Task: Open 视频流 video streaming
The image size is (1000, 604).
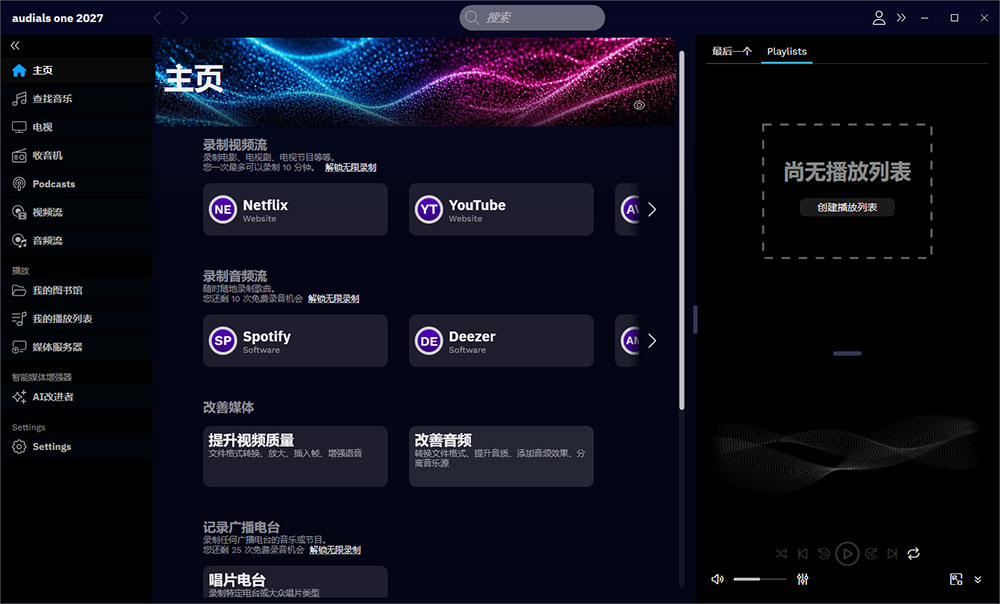Action: click(x=76, y=212)
